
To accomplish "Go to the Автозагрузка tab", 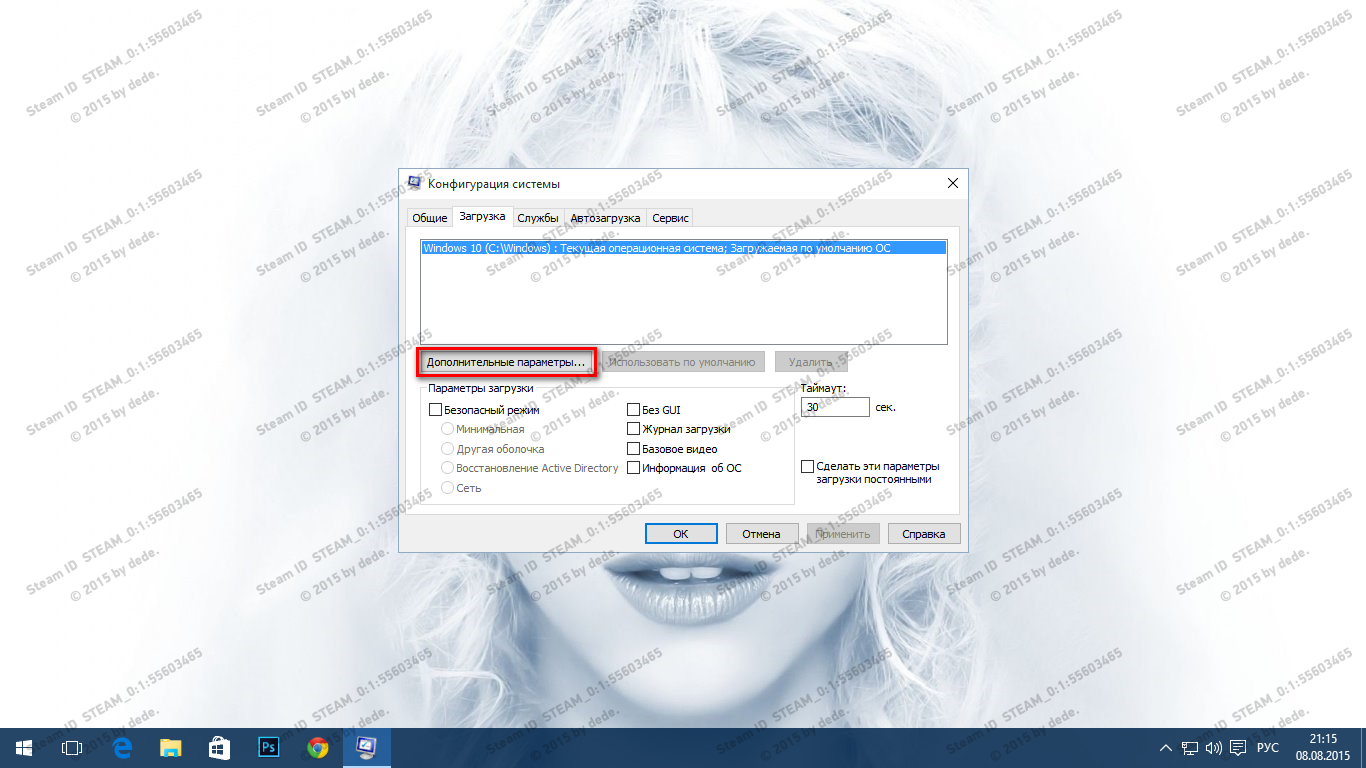I will point(605,218).
